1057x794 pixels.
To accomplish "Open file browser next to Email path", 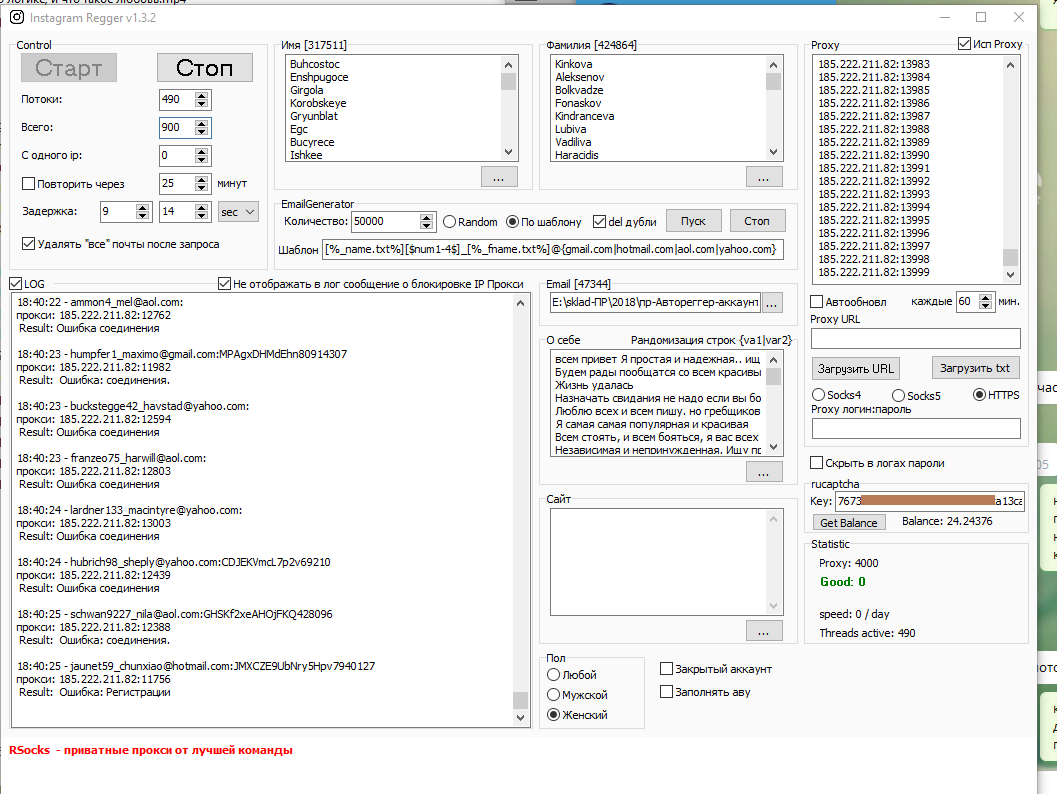I will click(x=773, y=302).
